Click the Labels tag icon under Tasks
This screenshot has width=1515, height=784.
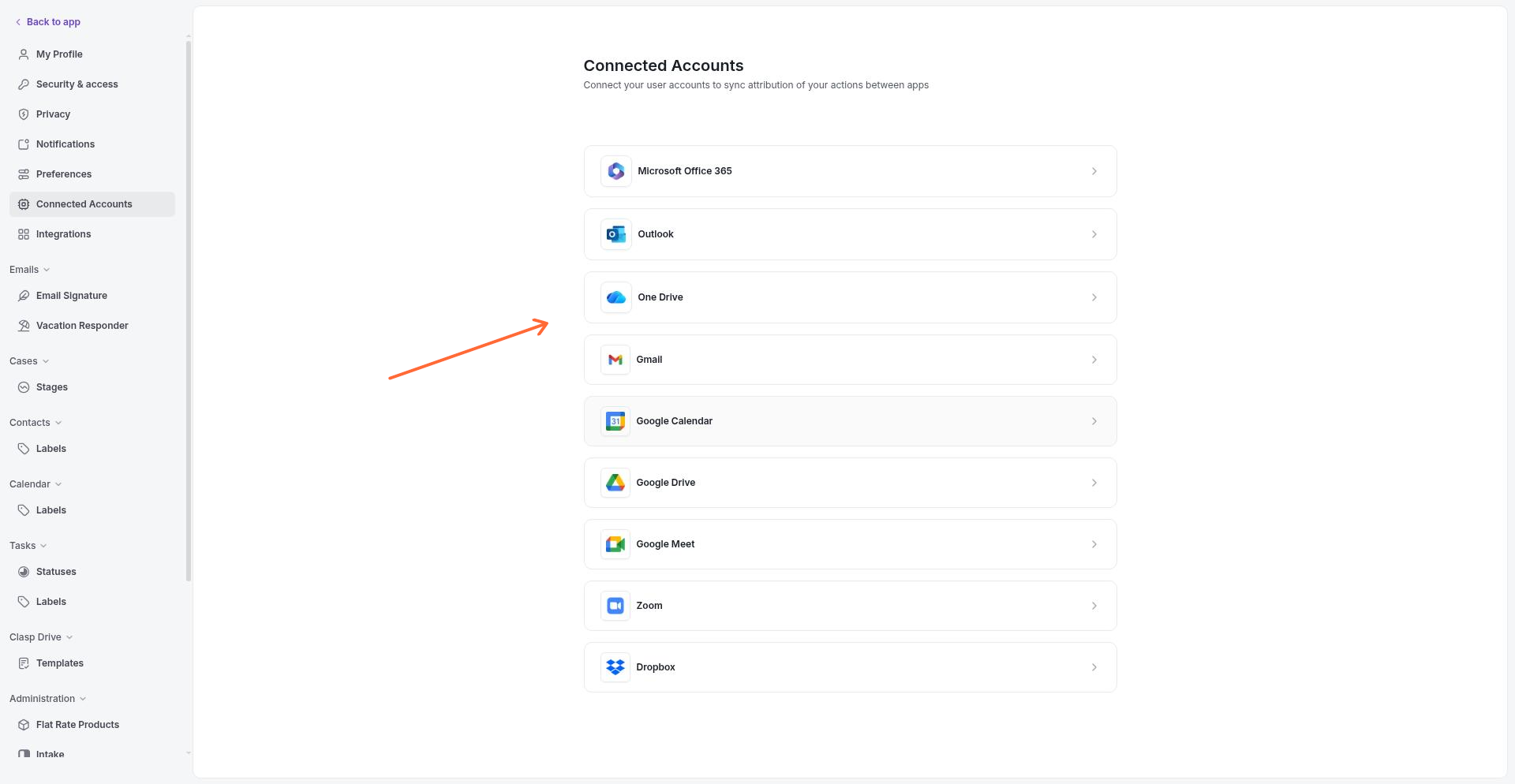(x=24, y=602)
